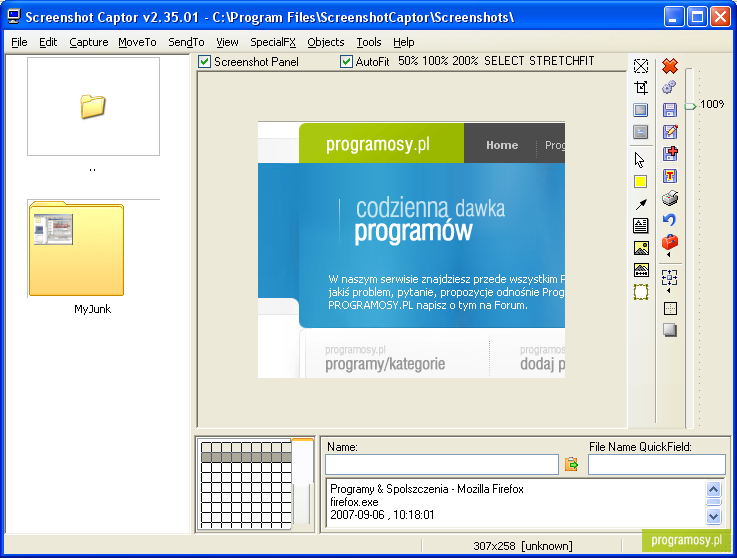Expand the small arrow under resize-arrows icon
Image resolution: width=737 pixels, height=558 pixels.
pos(669,291)
